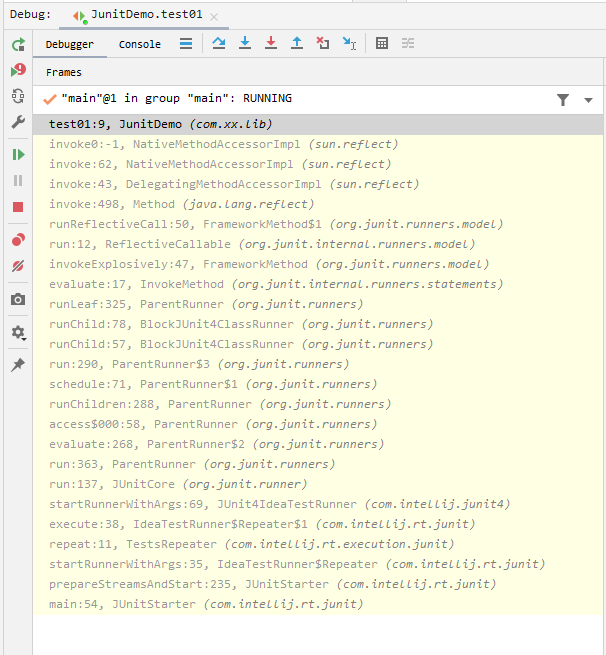Screen dimensions: 606x655
Task: Click the red Force Step Into icon
Action: point(271,43)
